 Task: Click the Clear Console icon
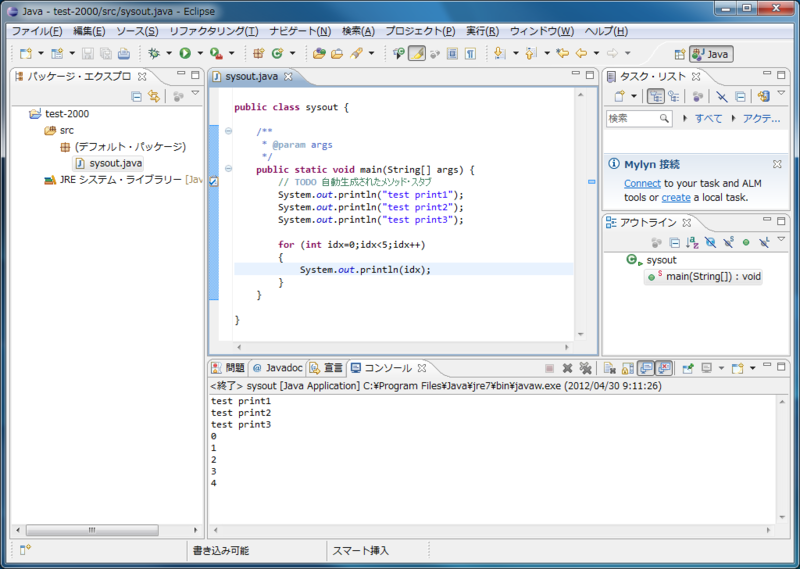609,368
